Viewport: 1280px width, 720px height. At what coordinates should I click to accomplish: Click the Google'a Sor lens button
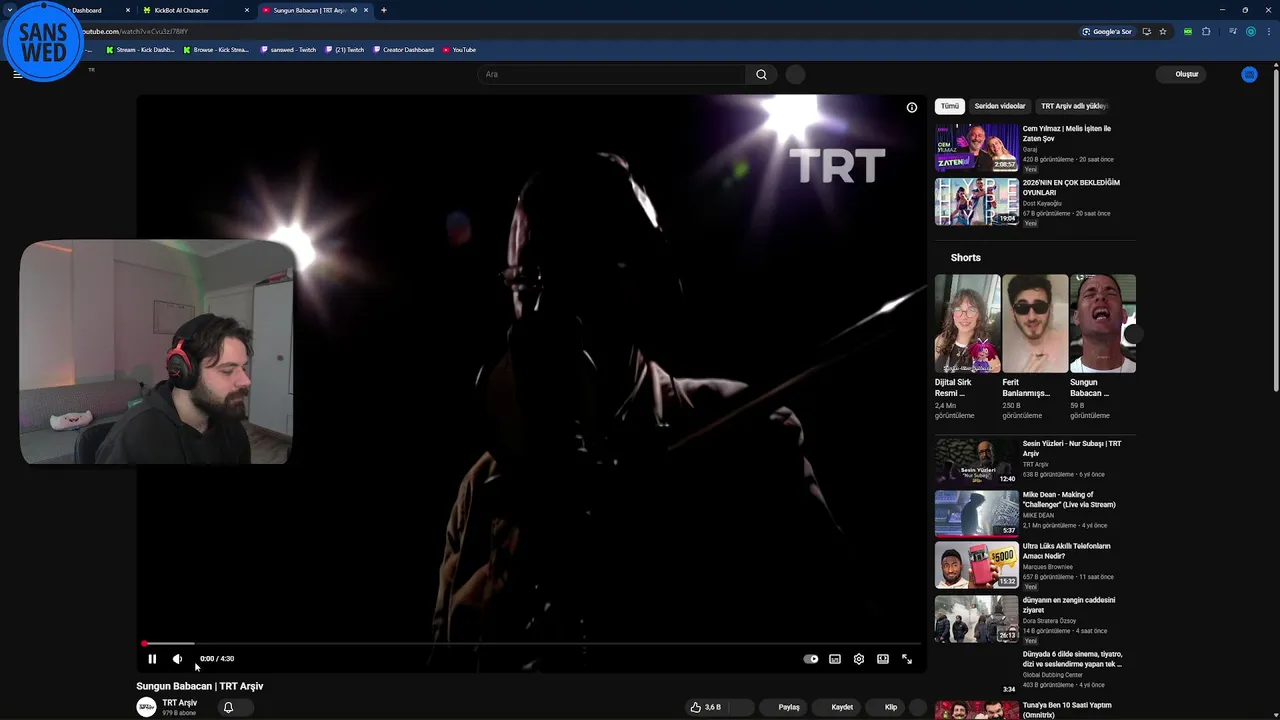pyautogui.click(x=1107, y=31)
